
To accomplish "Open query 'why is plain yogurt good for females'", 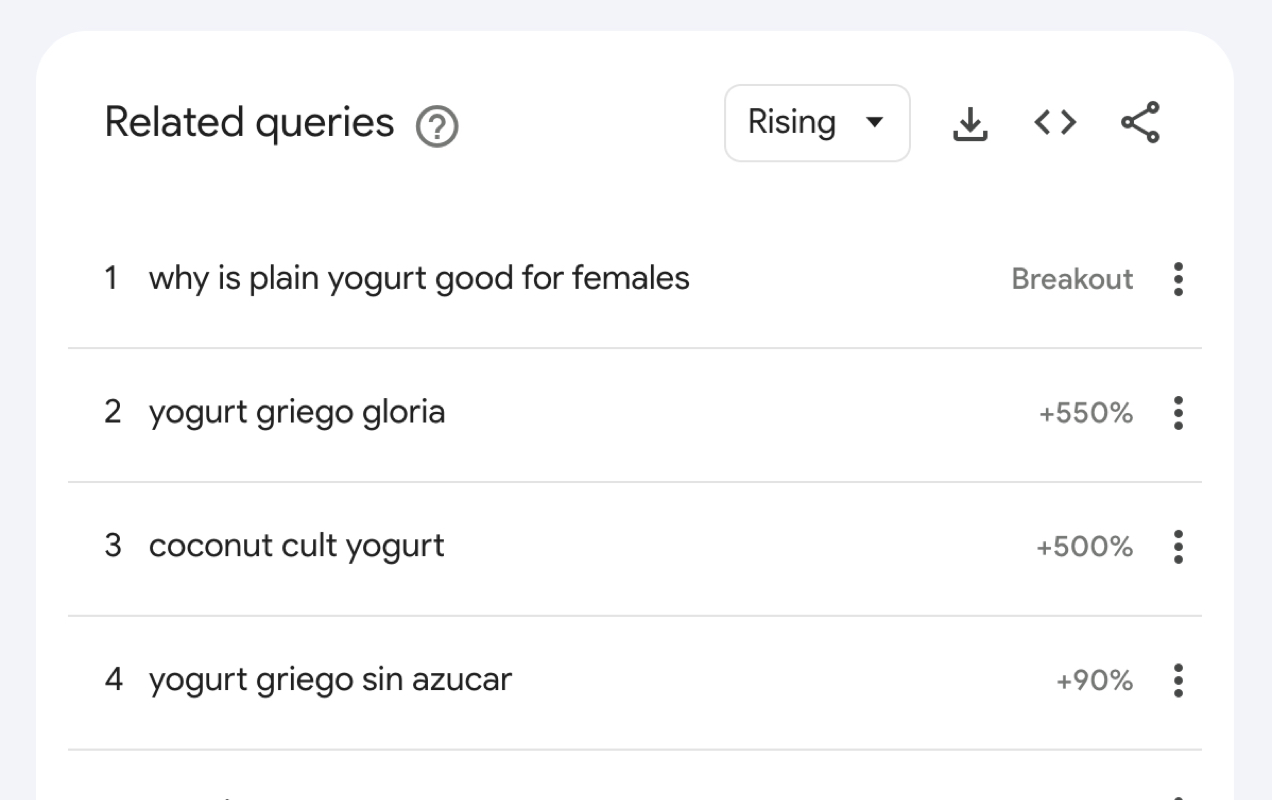I will pyautogui.click(x=419, y=278).
